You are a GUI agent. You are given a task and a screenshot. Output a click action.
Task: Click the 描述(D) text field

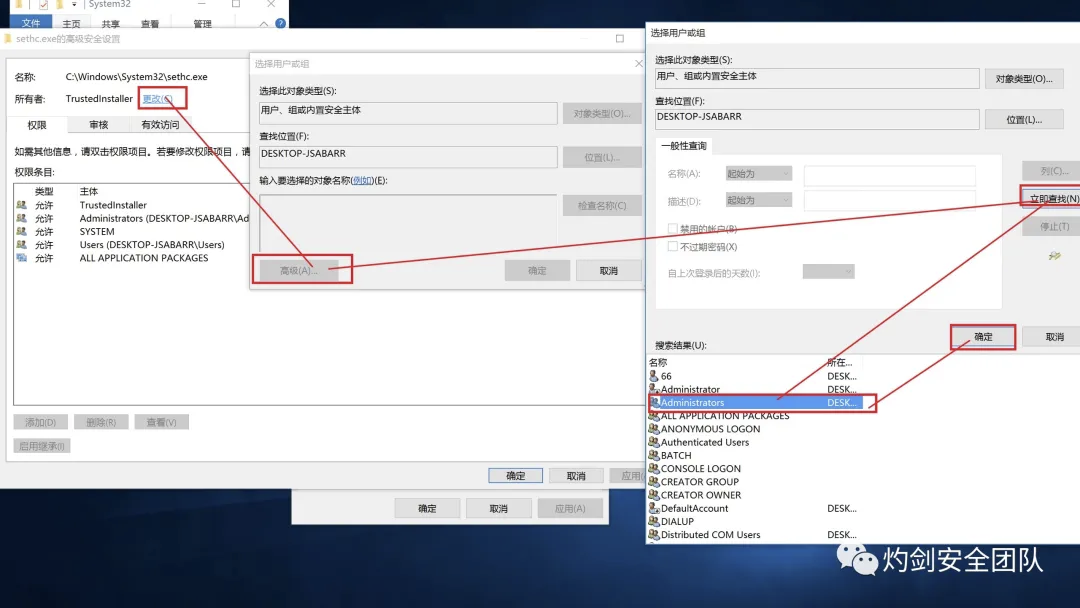coord(889,200)
